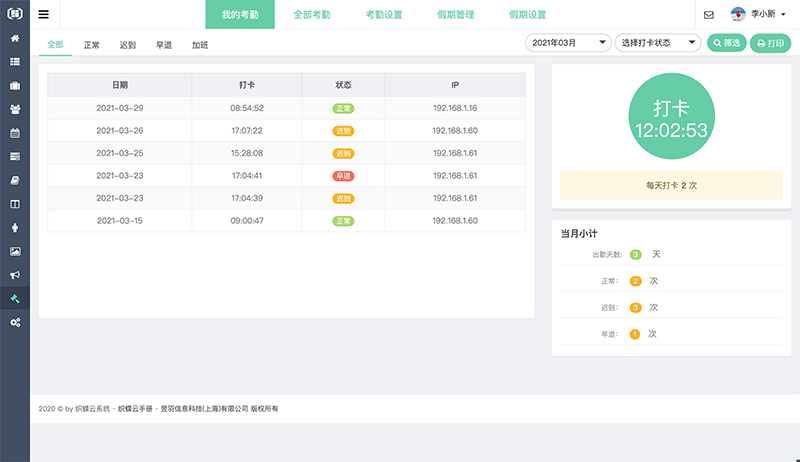
Task: Click the 迟到 badge in the 2021-03-26 row
Action: point(343,131)
